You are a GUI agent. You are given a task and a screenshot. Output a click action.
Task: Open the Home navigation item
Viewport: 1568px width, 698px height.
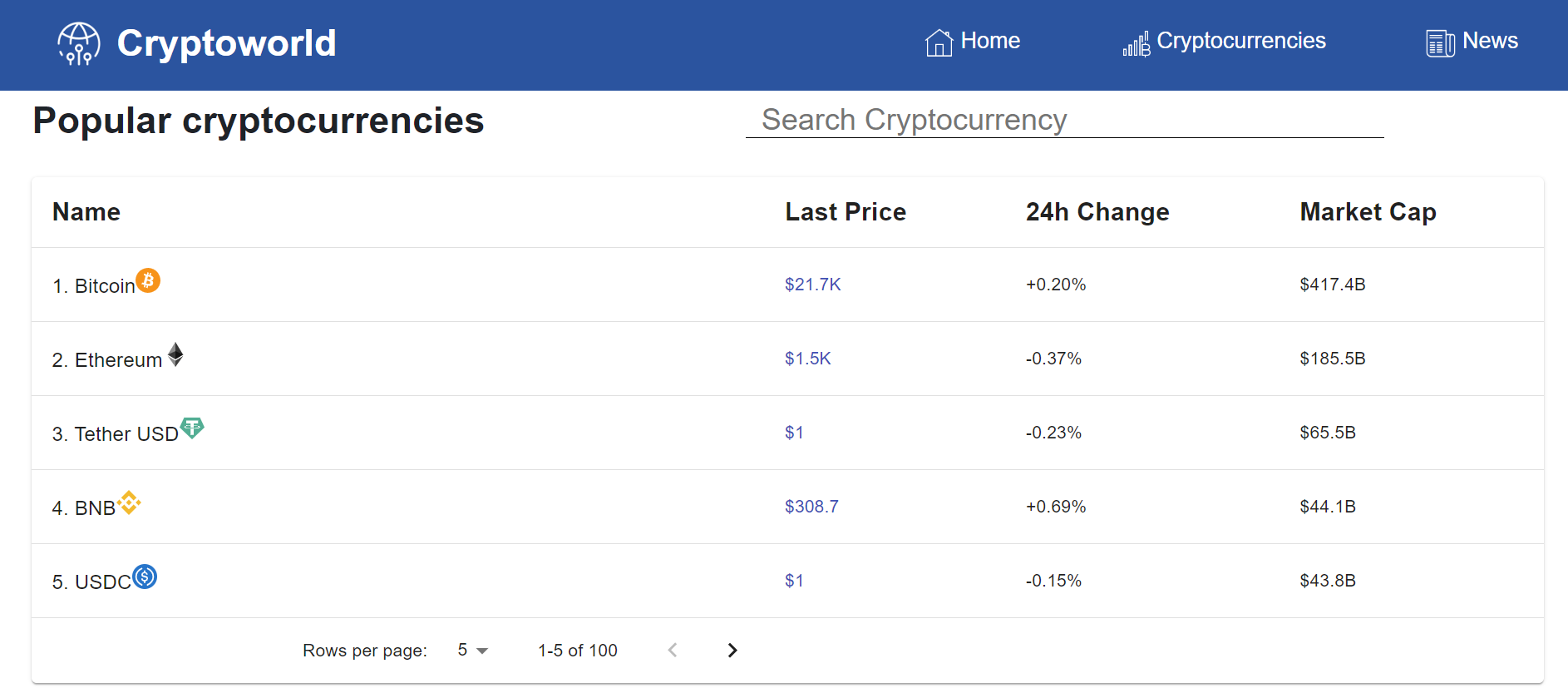[x=989, y=41]
